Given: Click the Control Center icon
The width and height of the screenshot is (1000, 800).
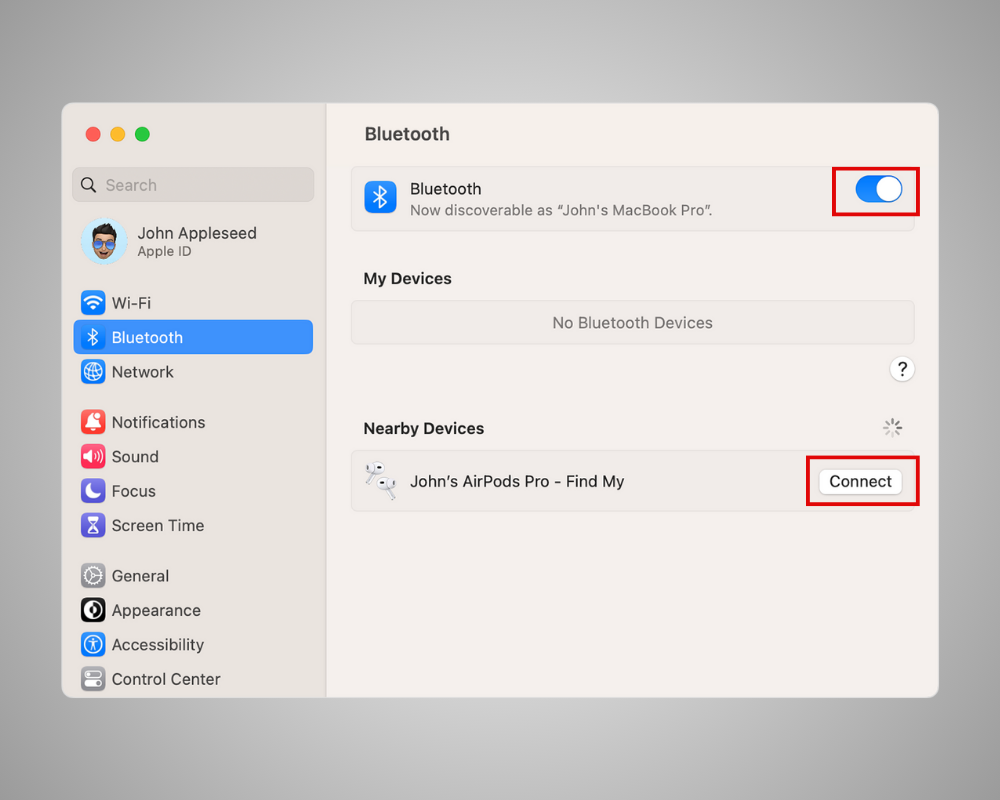Looking at the screenshot, I should pyautogui.click(x=93, y=679).
